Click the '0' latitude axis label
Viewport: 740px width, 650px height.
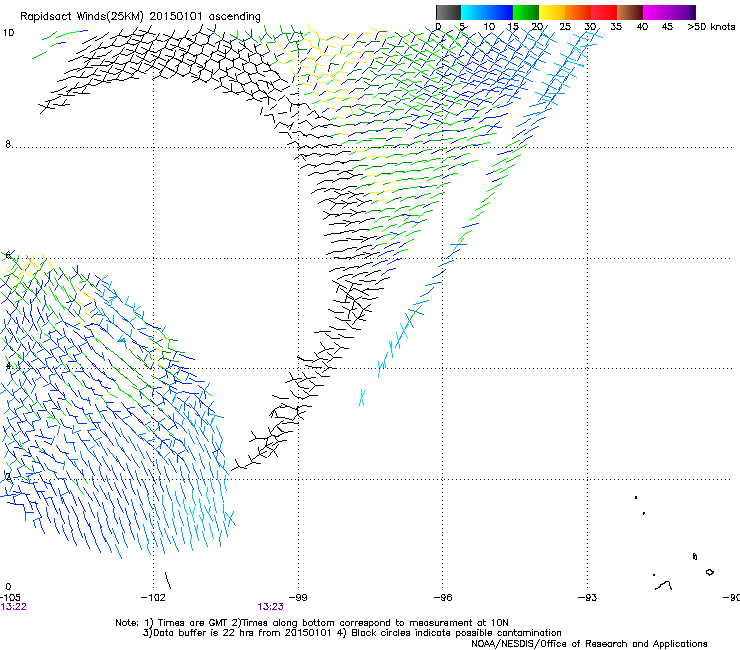(8, 587)
